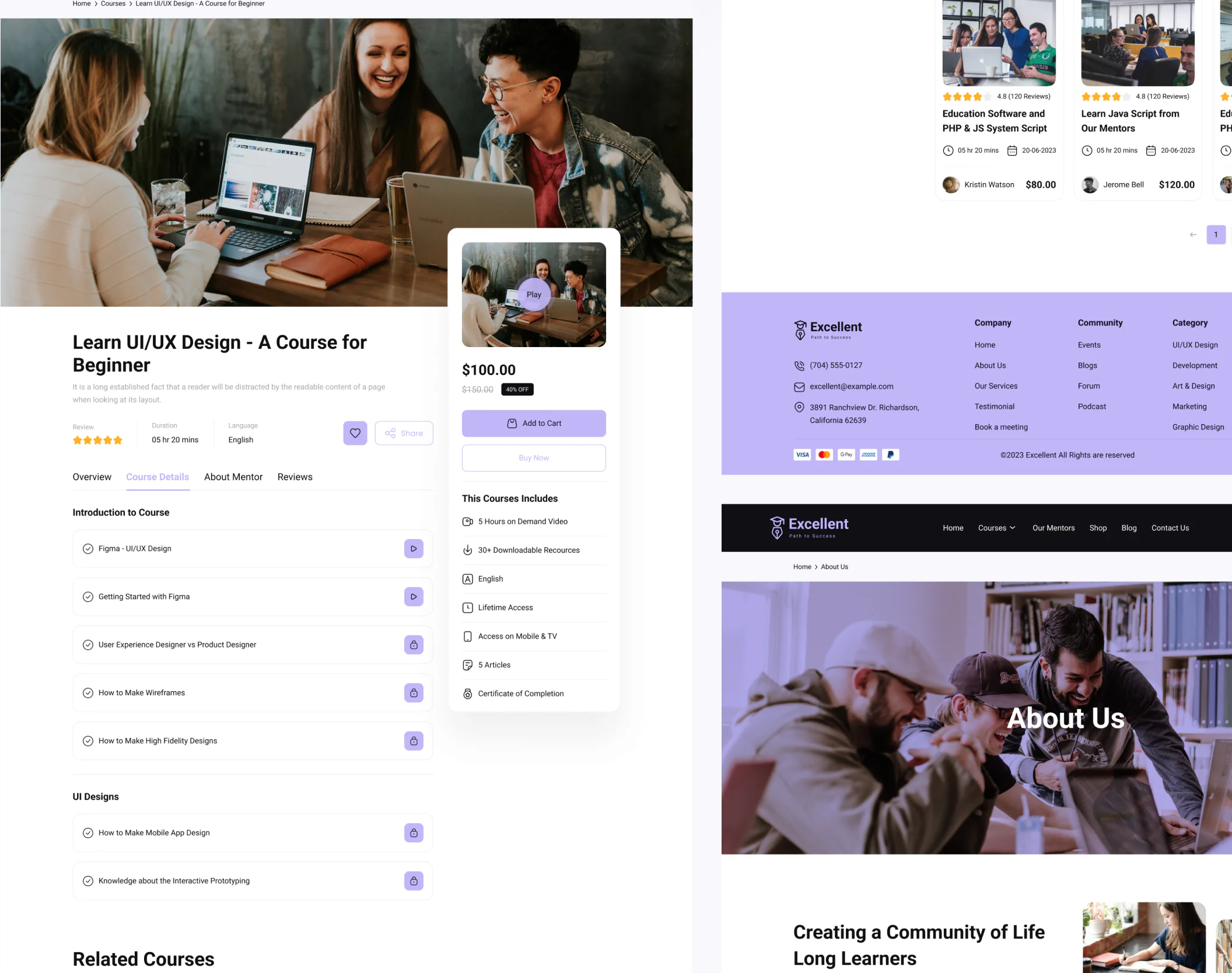The width and height of the screenshot is (1232, 973).
Task: Click lock icon for High Fidelity Designs lesson
Action: click(414, 741)
